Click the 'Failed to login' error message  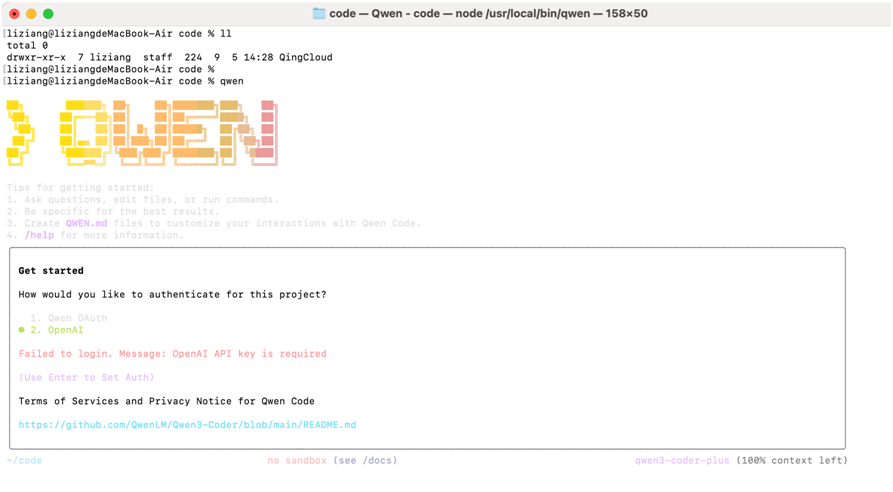[173, 354]
